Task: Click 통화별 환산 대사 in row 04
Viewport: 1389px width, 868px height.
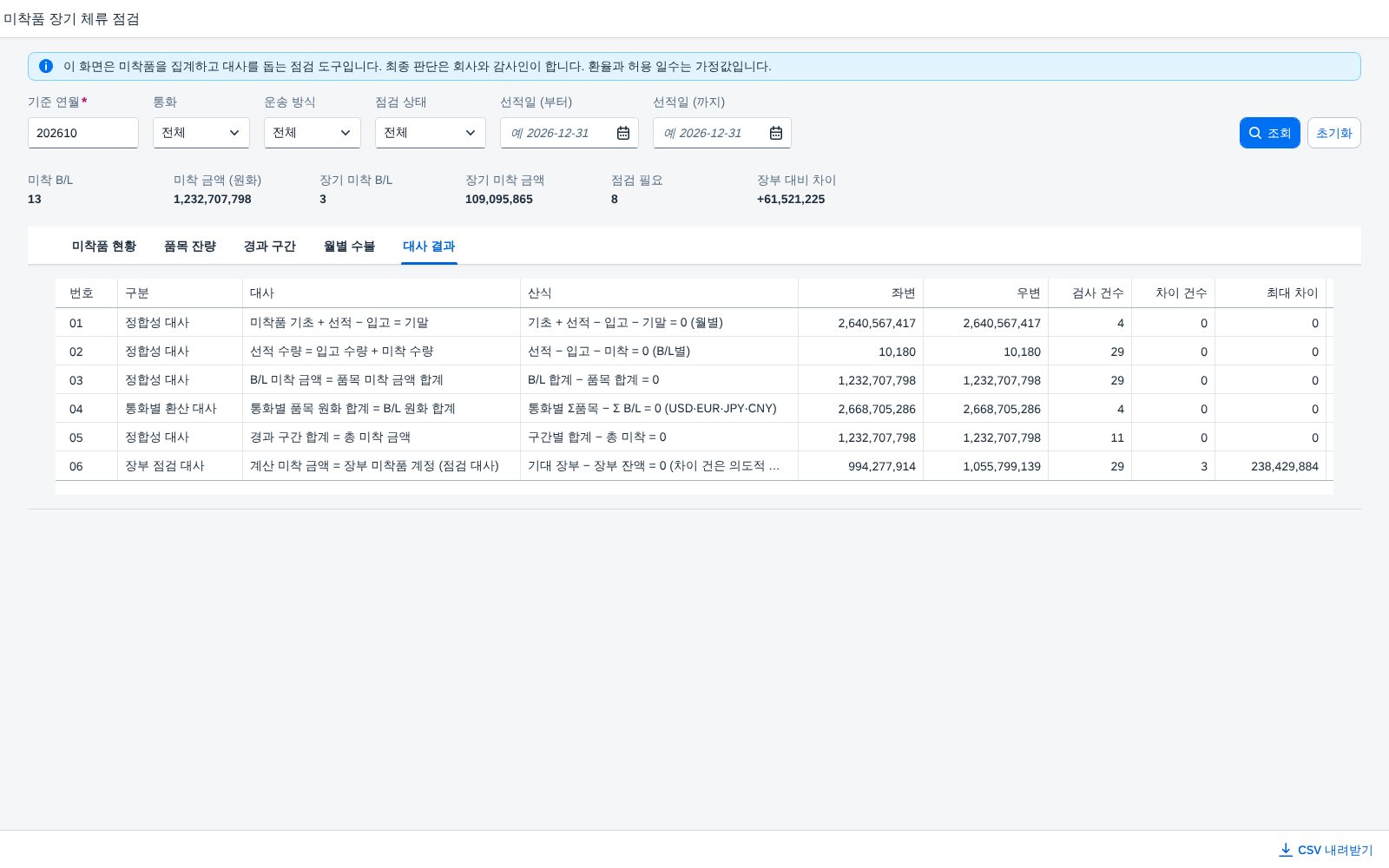Action: click(171, 409)
